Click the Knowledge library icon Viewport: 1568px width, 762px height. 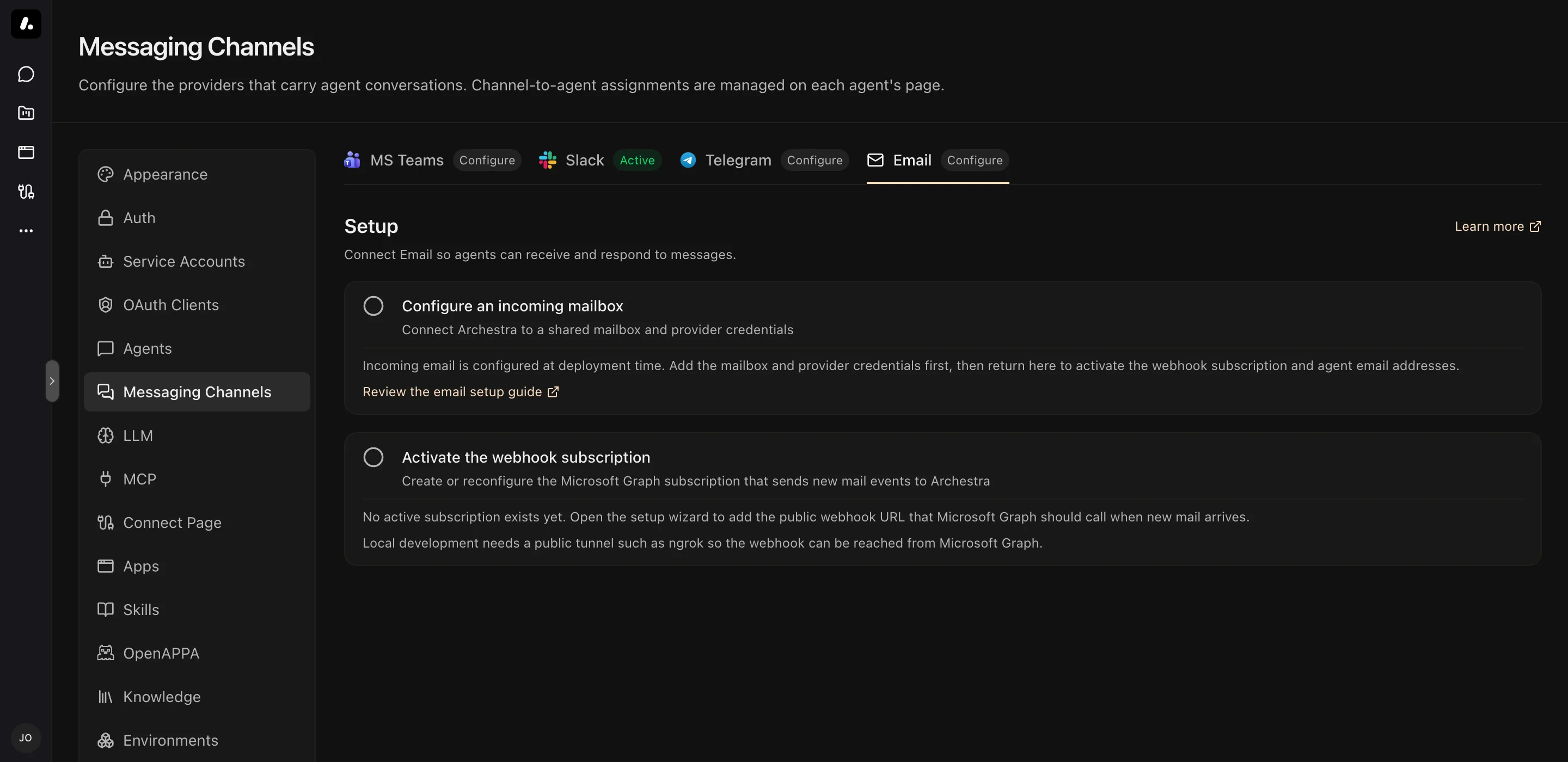pos(105,697)
